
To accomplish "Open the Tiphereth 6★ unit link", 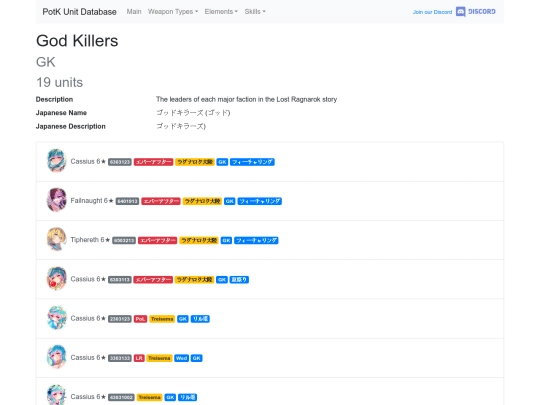I will (x=90, y=240).
